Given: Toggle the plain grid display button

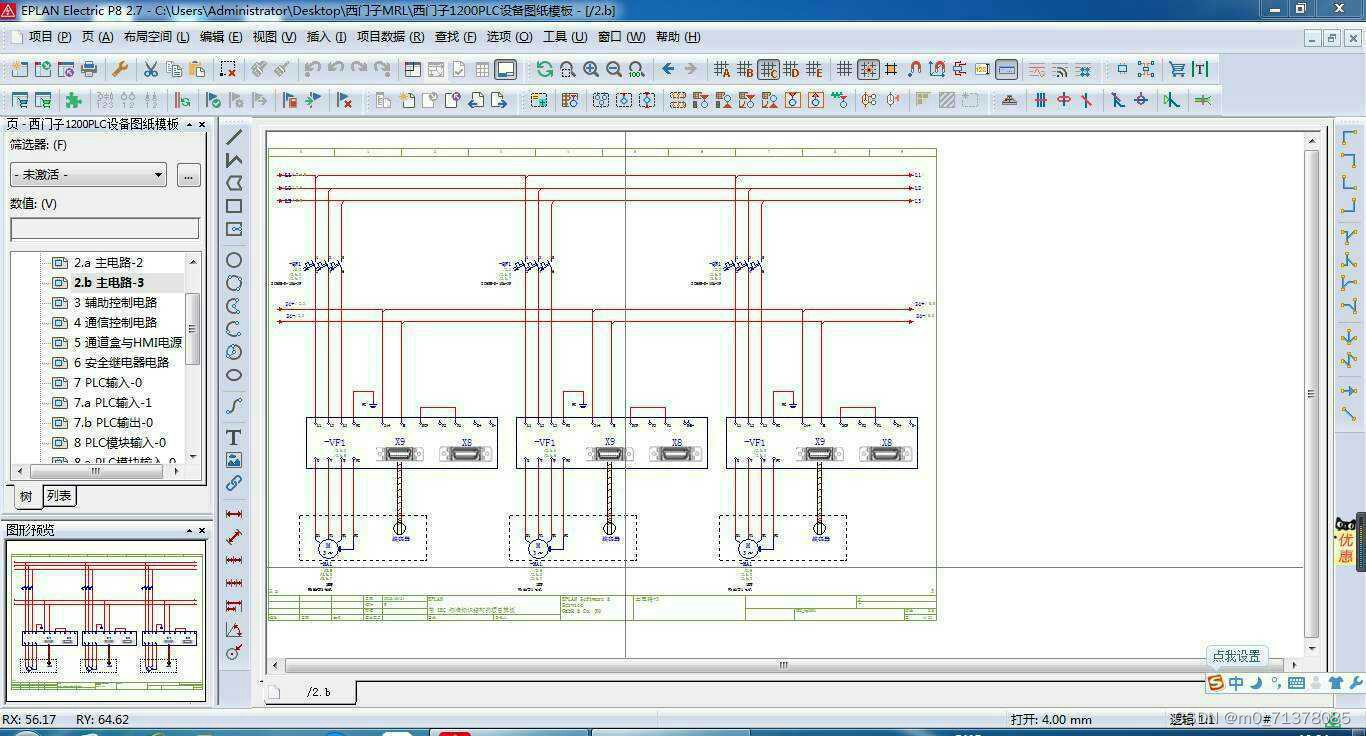Looking at the screenshot, I should coord(845,69).
